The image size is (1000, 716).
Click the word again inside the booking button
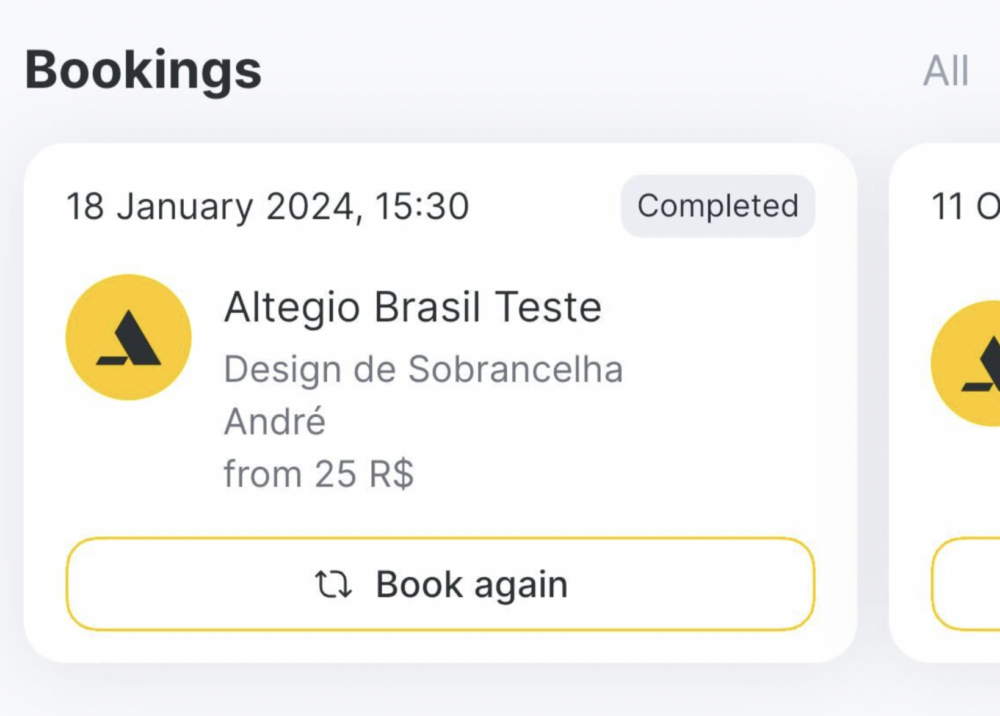tap(520, 585)
